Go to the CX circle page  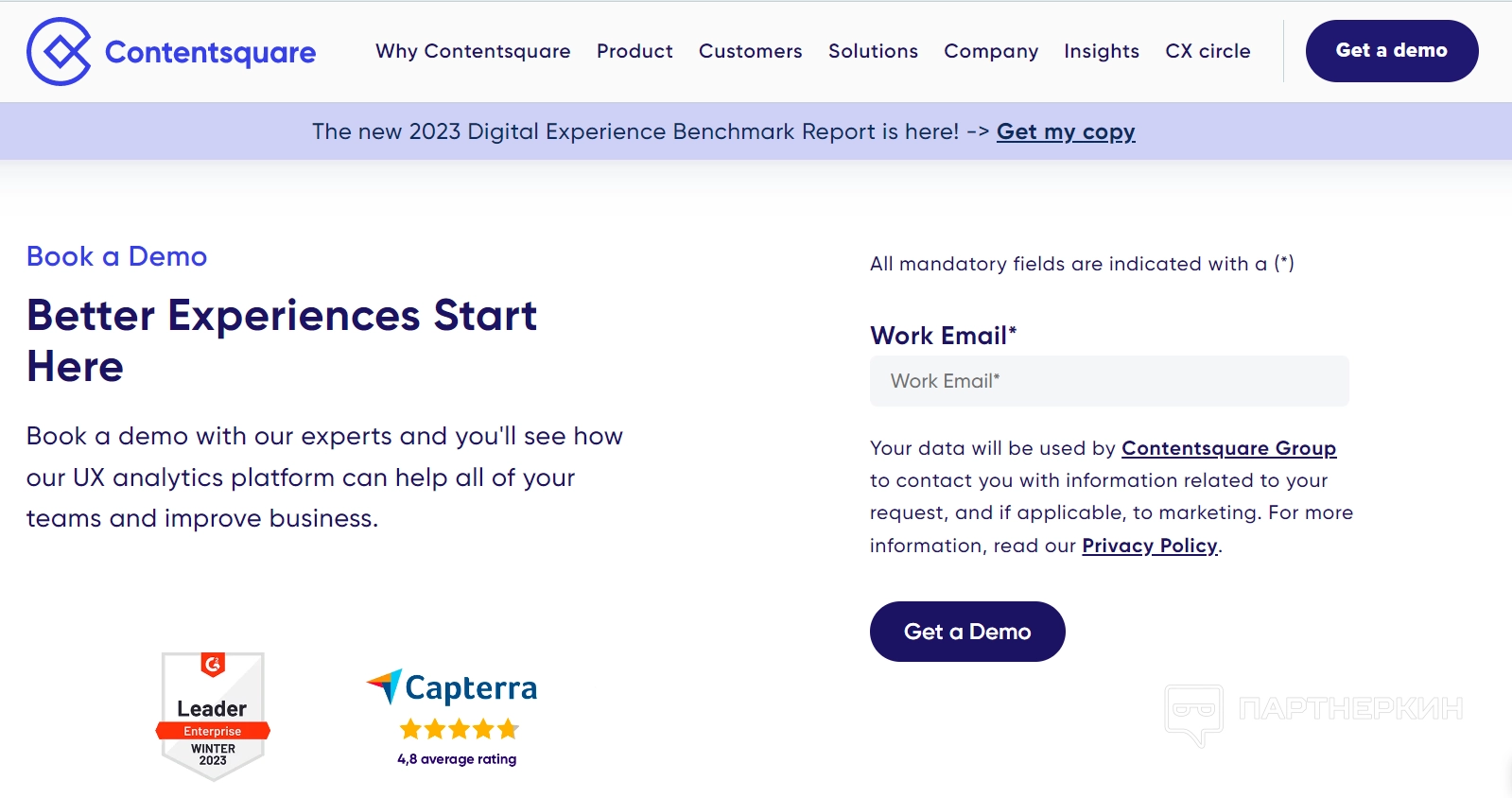(x=1208, y=51)
